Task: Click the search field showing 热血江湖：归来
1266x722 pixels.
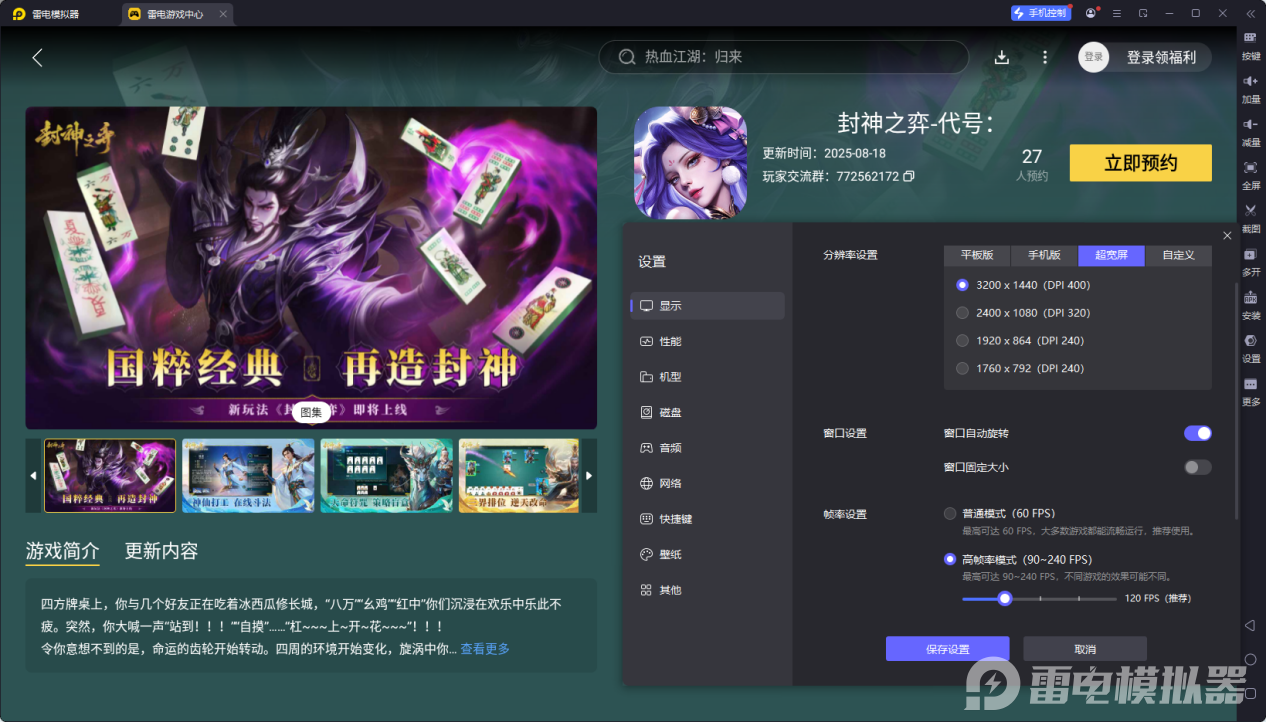Action: (783, 57)
